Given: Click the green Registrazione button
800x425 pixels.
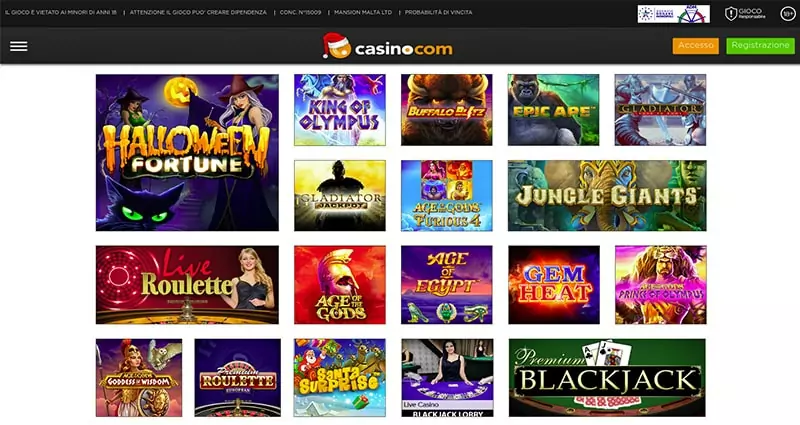Looking at the screenshot, I should 760,45.
